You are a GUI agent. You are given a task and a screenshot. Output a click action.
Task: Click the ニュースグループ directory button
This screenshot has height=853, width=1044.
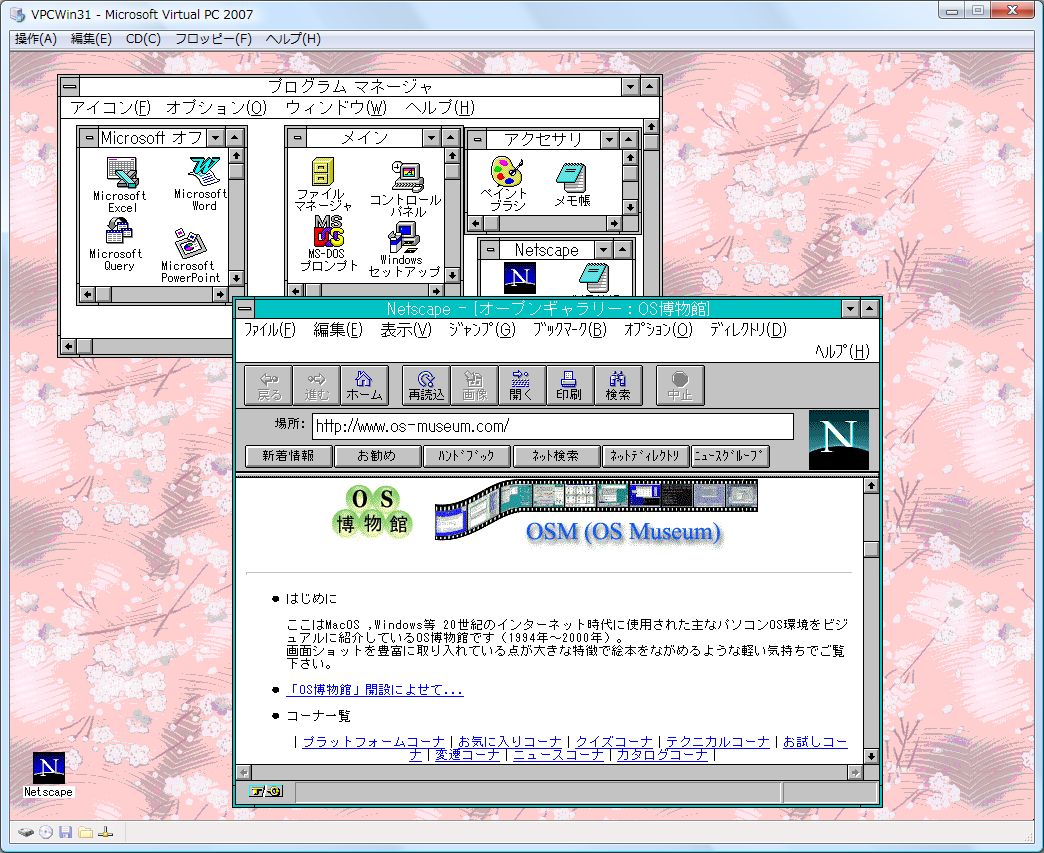(x=731, y=456)
